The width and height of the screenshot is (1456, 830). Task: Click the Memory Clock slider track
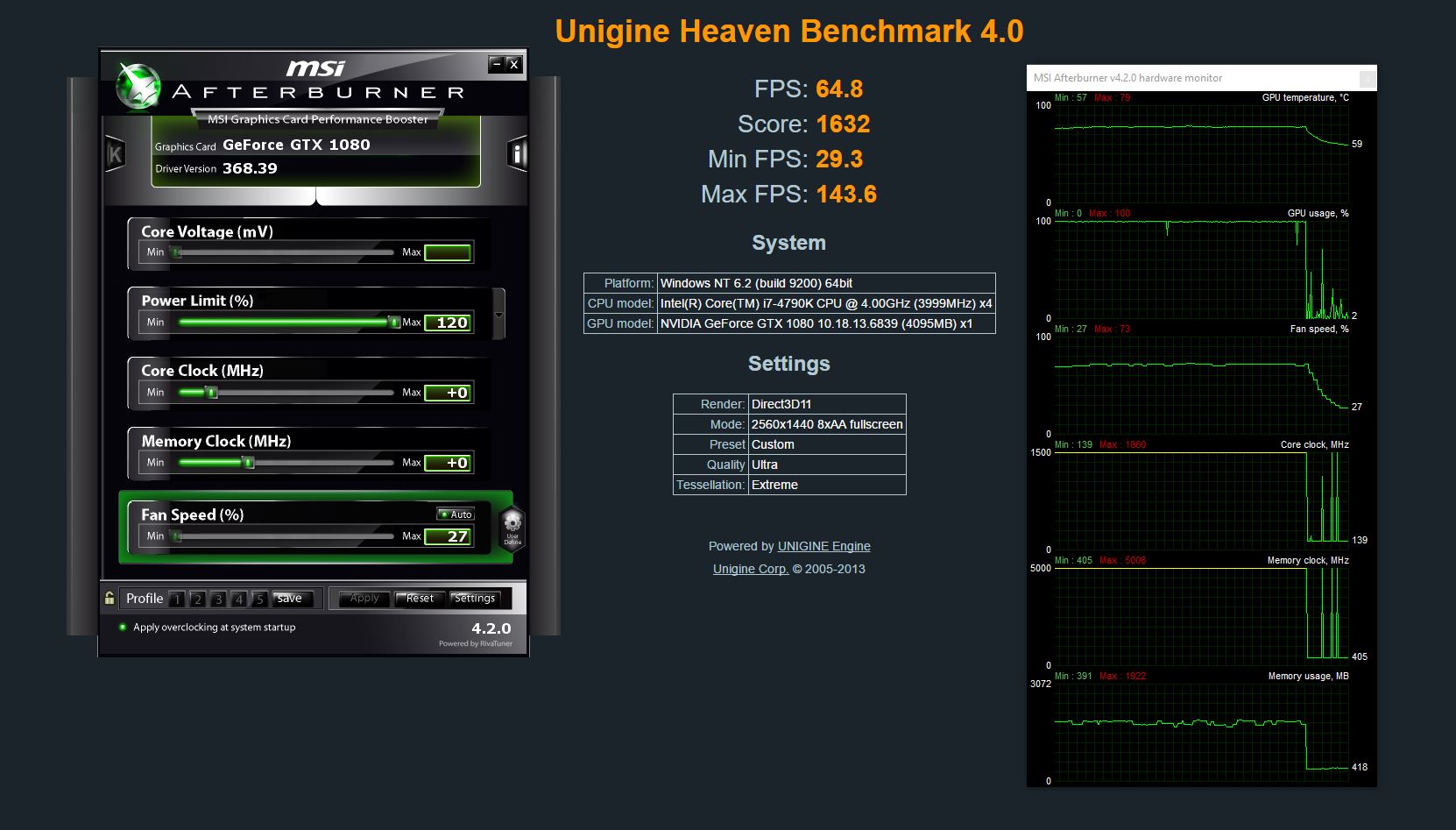click(x=285, y=463)
